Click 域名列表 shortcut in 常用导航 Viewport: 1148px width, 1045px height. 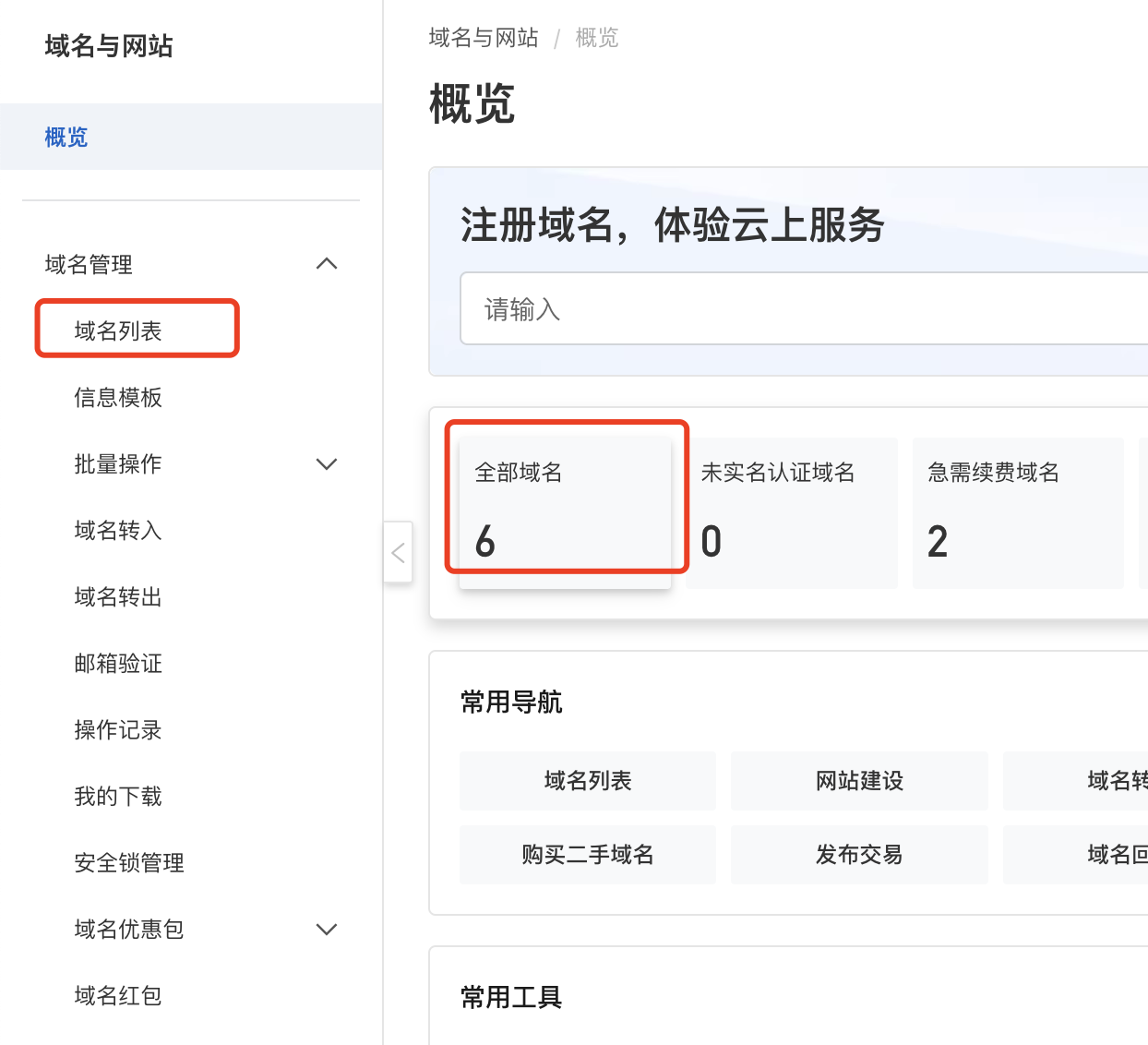(x=588, y=781)
